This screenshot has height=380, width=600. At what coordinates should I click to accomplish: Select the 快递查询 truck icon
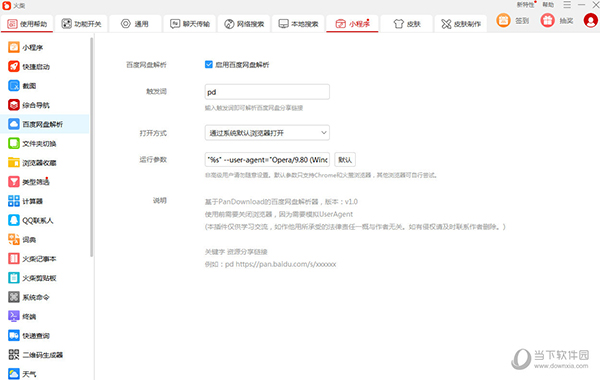point(14,336)
